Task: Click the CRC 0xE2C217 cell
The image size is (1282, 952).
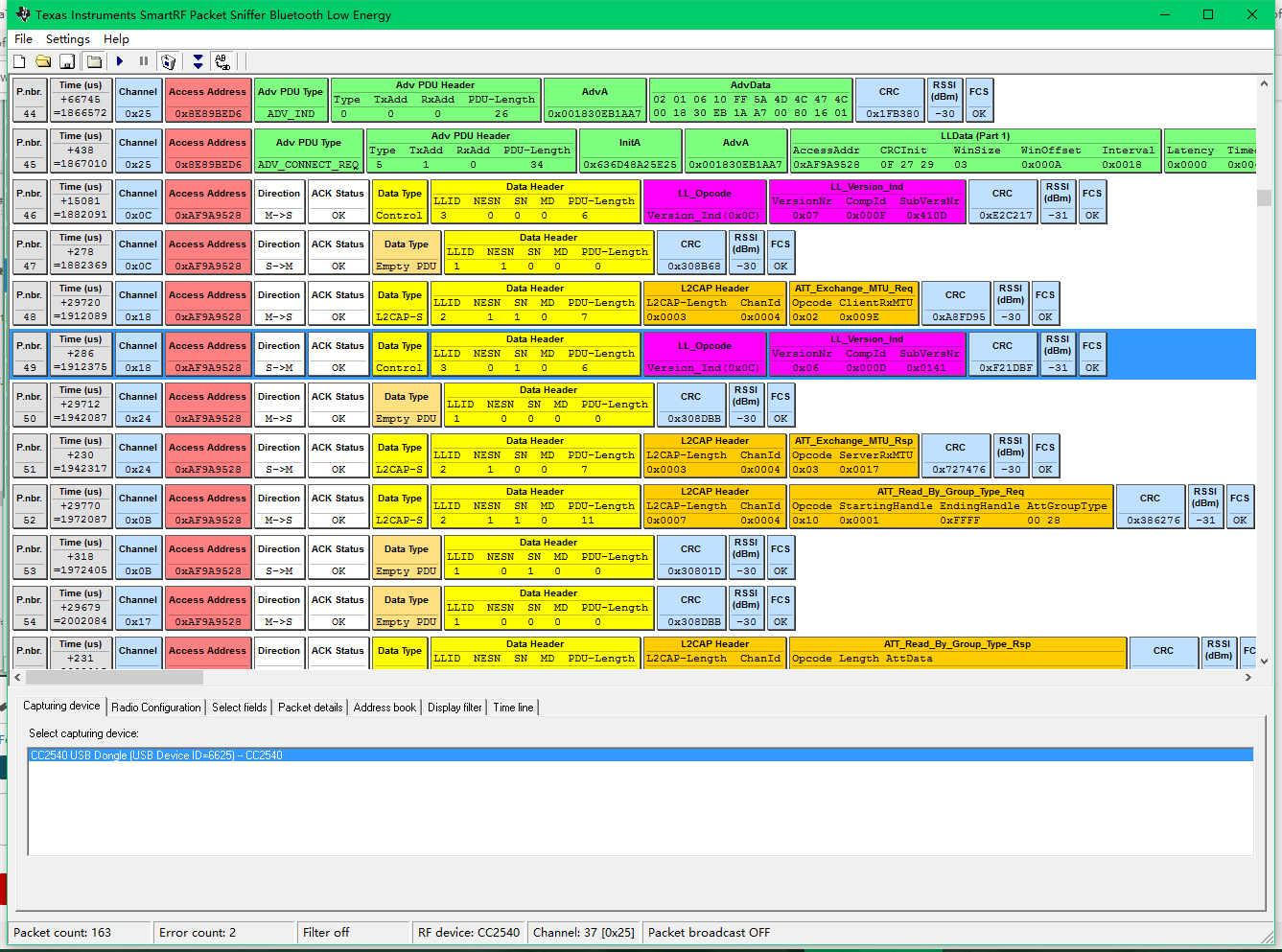Action: [1003, 201]
